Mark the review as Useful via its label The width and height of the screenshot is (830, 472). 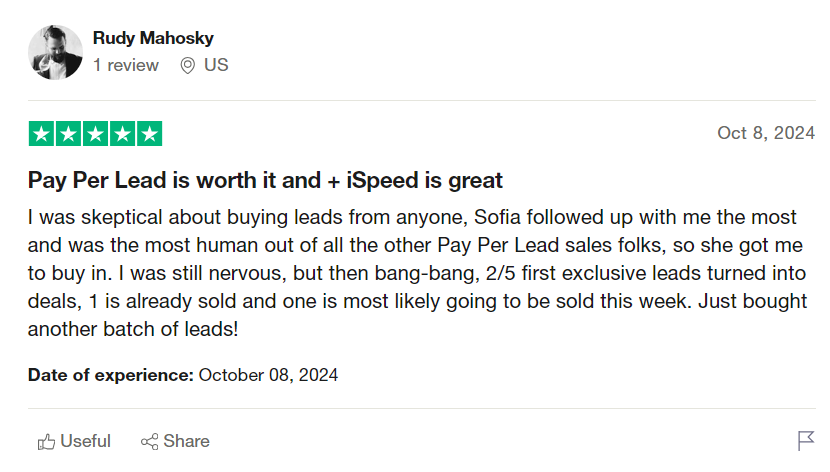(86, 441)
